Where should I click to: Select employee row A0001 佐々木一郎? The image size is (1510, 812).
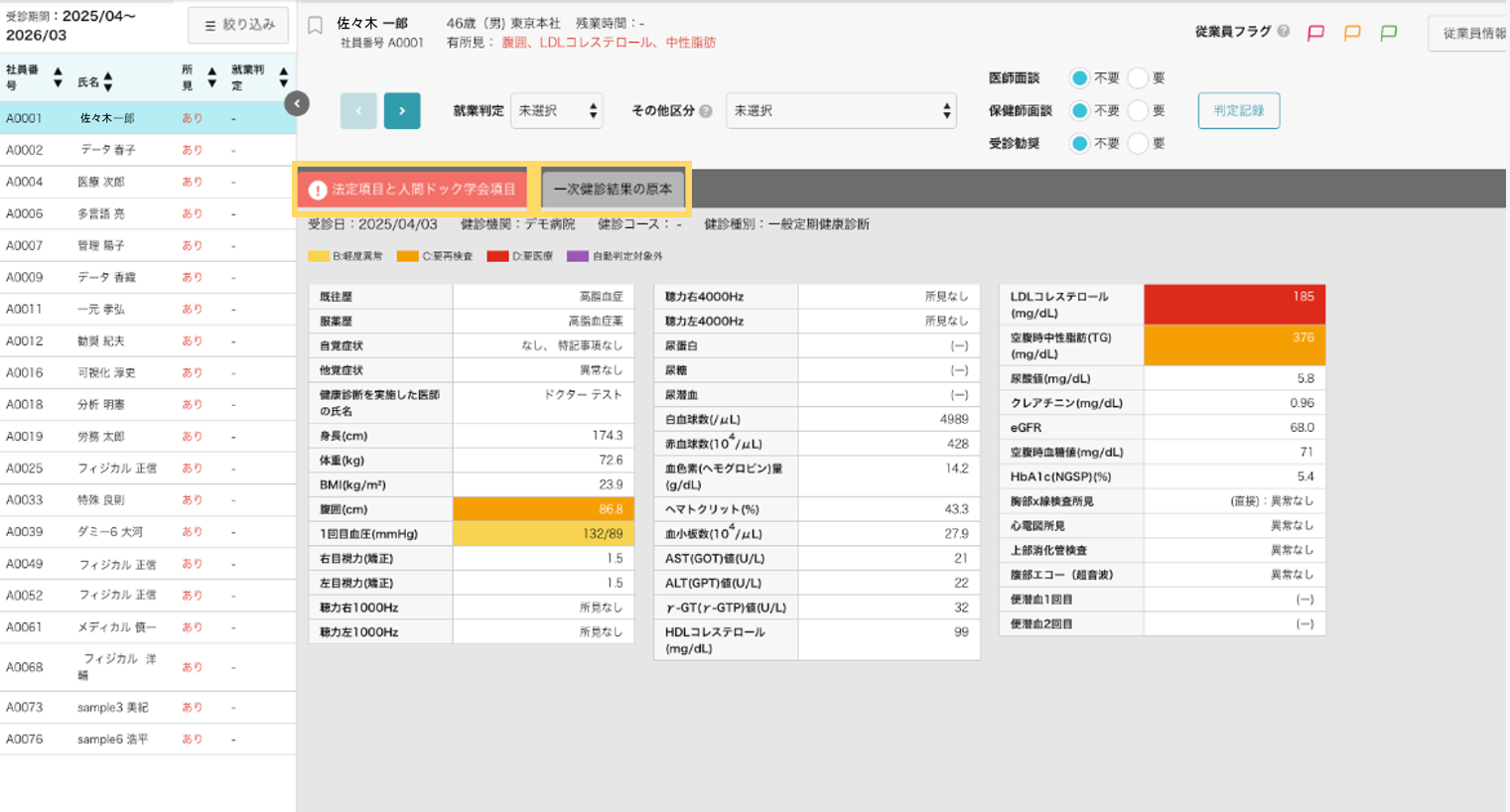(x=148, y=118)
